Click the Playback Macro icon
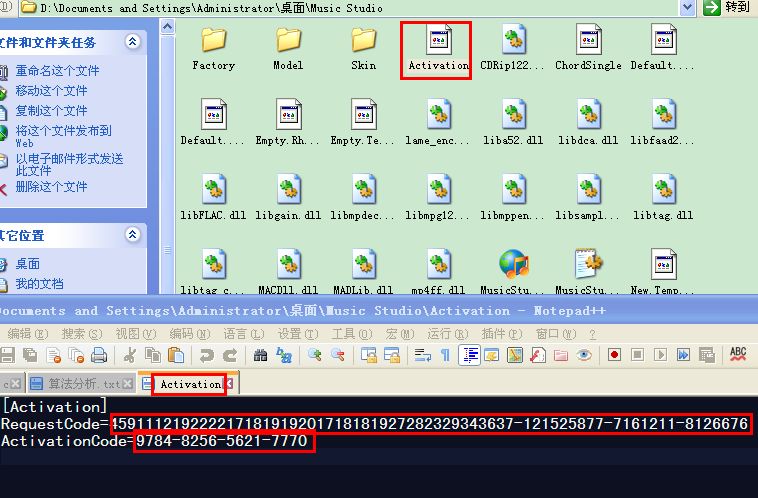Image resolution: width=758 pixels, height=498 pixels. point(660,355)
